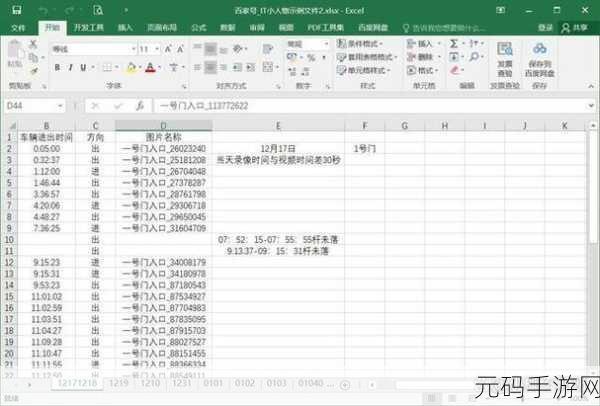Image resolution: width=600 pixels, height=406 pixels.
Task: Collapse the ribbon with the chevron arrow
Action: (x=591, y=86)
